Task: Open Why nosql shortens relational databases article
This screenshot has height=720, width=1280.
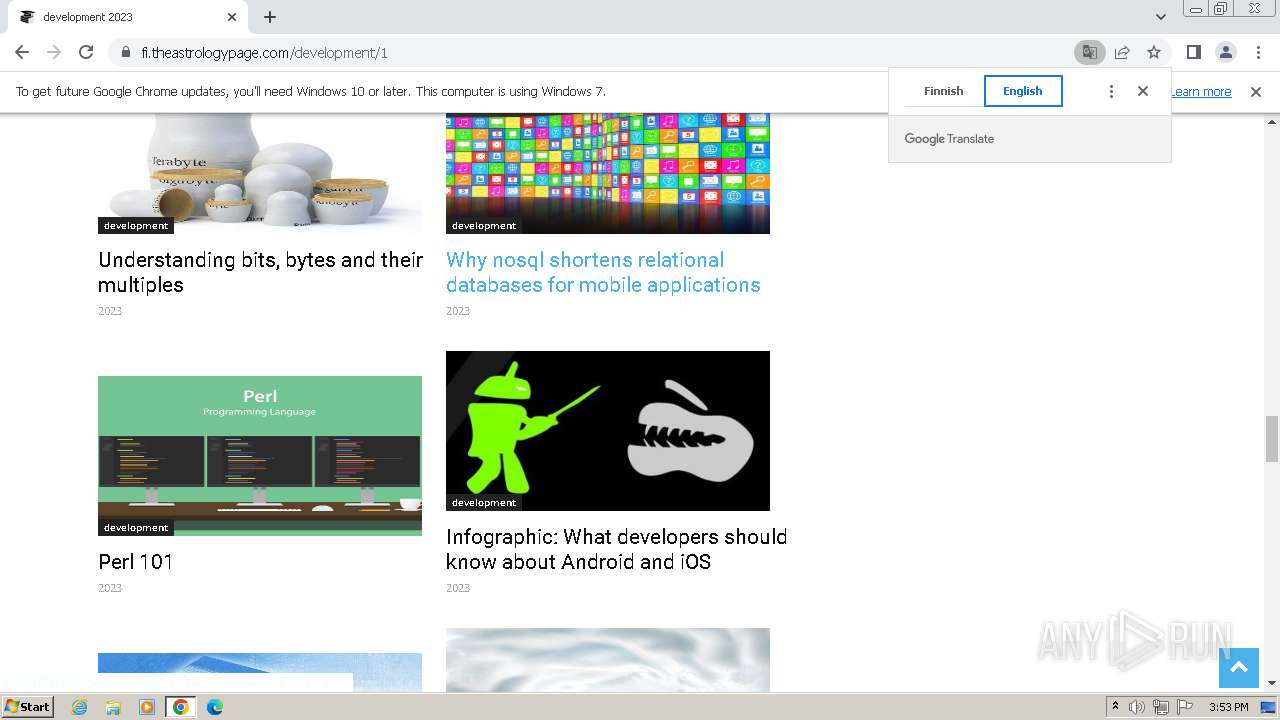Action: pyautogui.click(x=603, y=272)
